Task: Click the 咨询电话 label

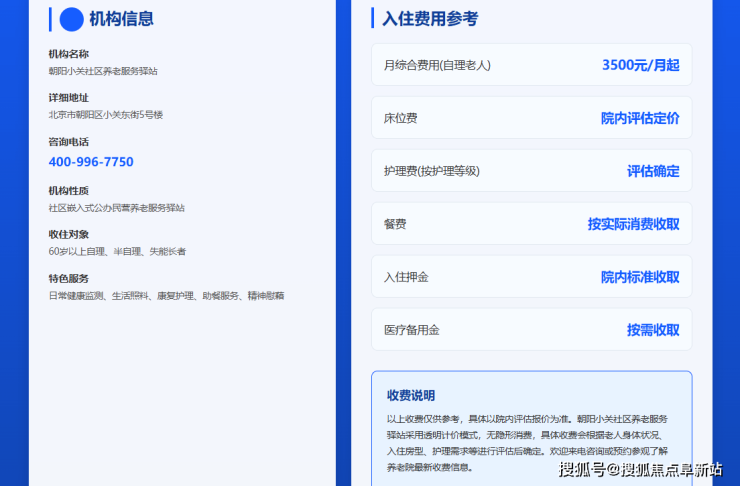Action: (68, 142)
